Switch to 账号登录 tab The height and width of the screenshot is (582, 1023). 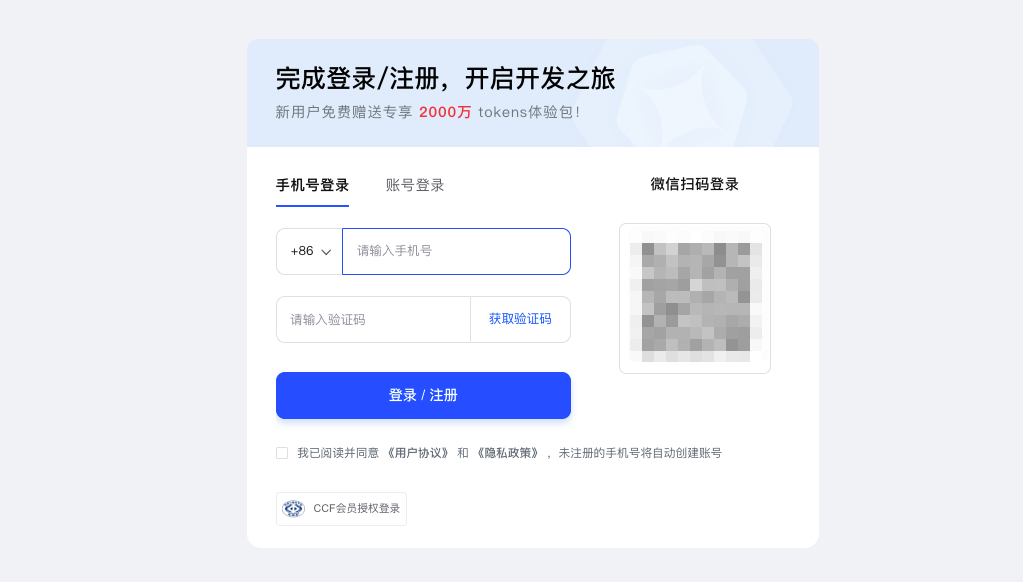click(415, 185)
